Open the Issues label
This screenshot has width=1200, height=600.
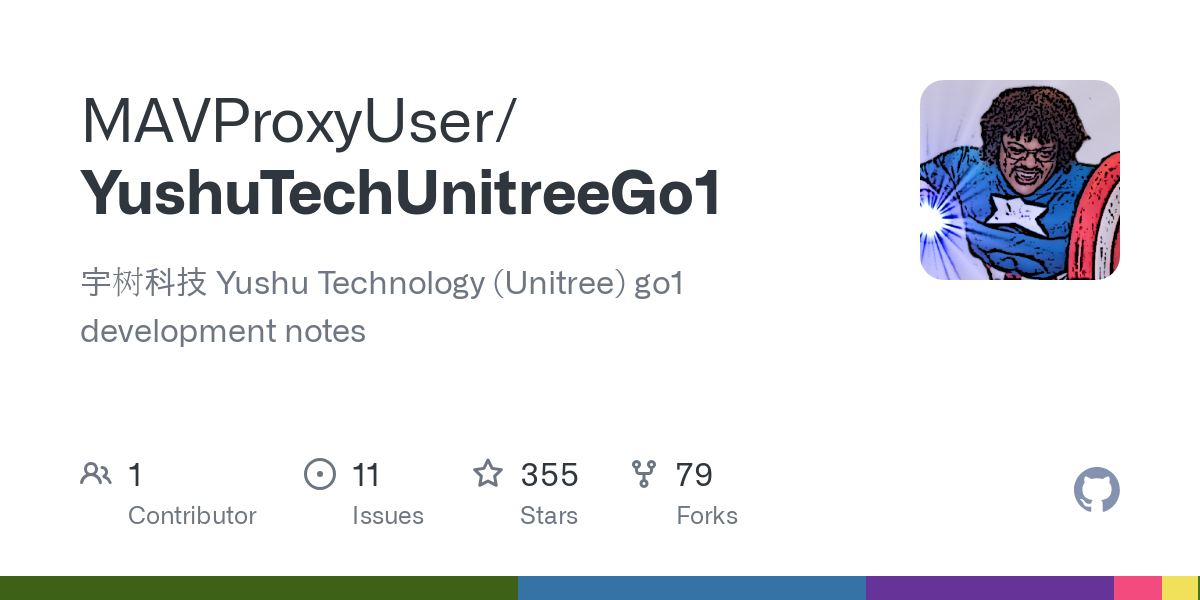tap(388, 516)
